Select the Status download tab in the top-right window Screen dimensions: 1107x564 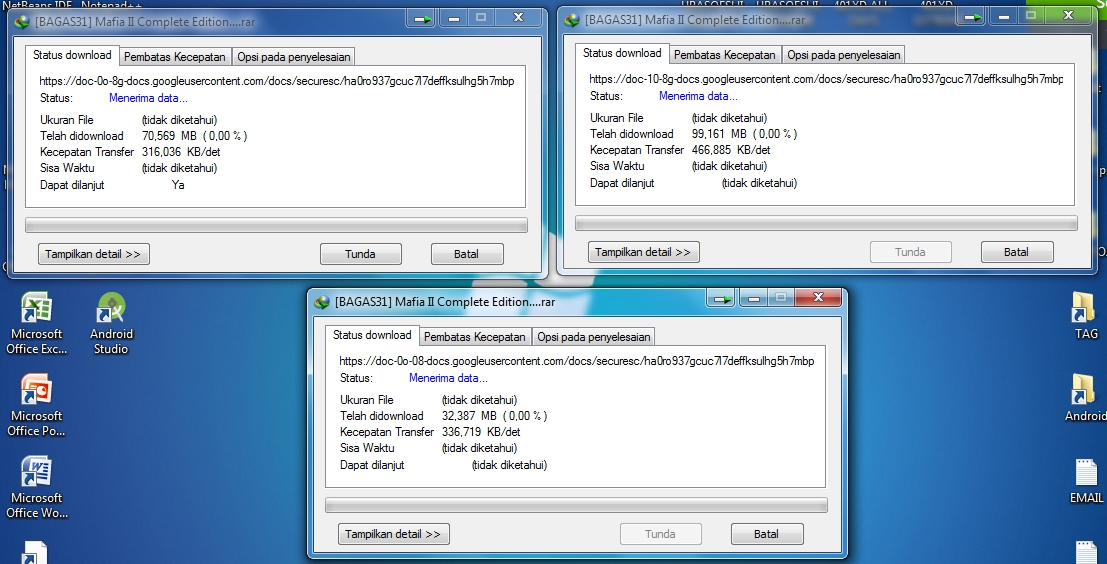pos(622,53)
